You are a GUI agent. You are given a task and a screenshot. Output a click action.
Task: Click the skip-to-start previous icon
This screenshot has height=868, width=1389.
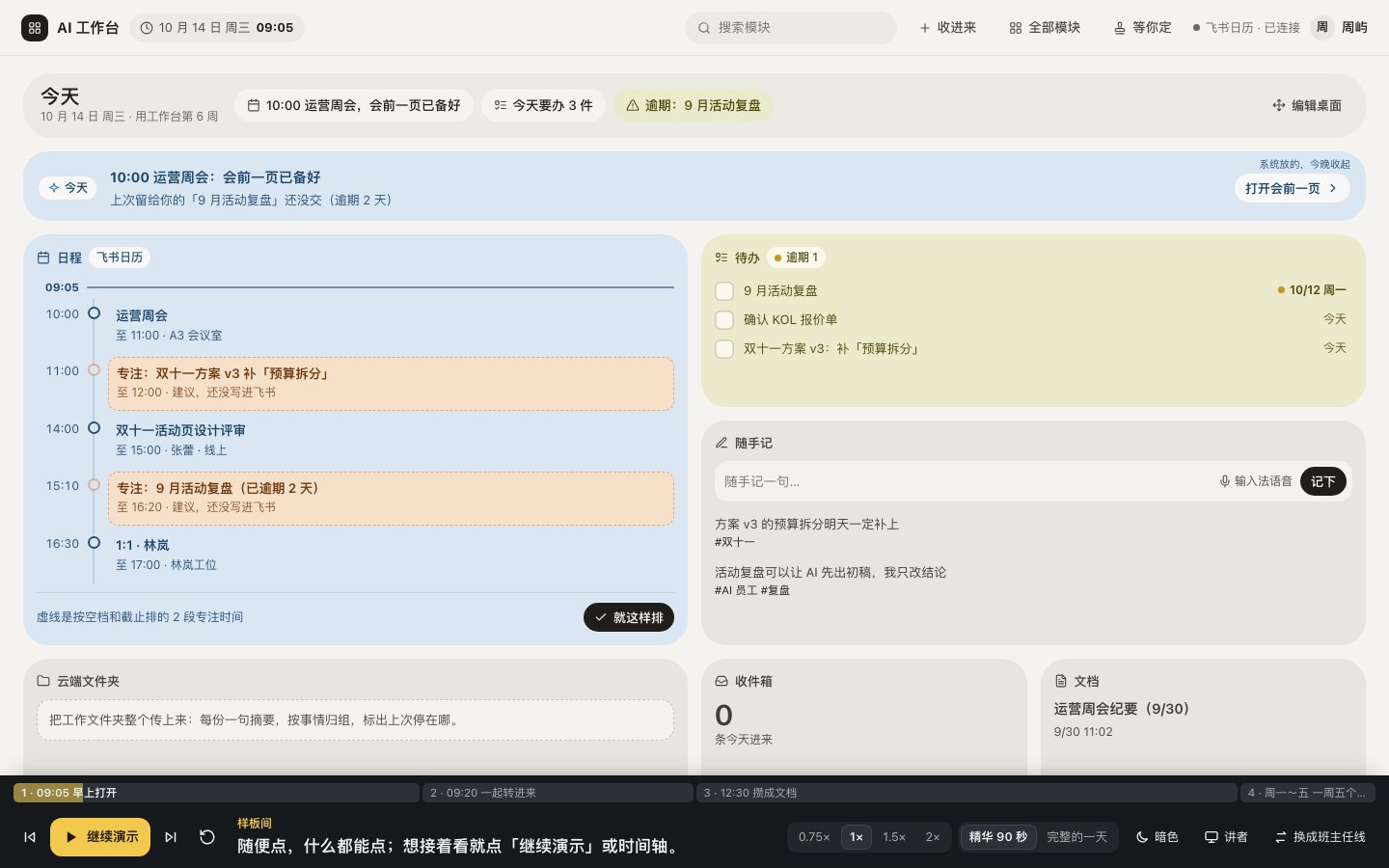pyautogui.click(x=30, y=837)
